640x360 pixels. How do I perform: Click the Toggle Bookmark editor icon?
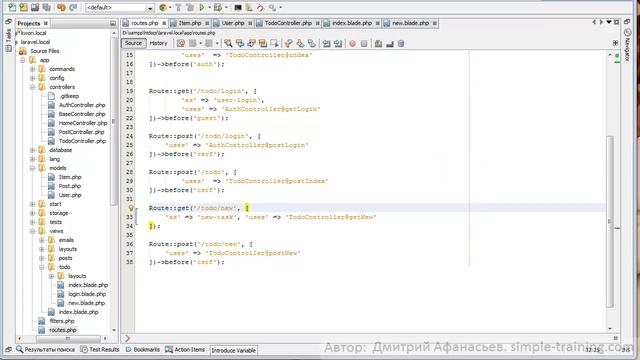[x=312, y=43]
